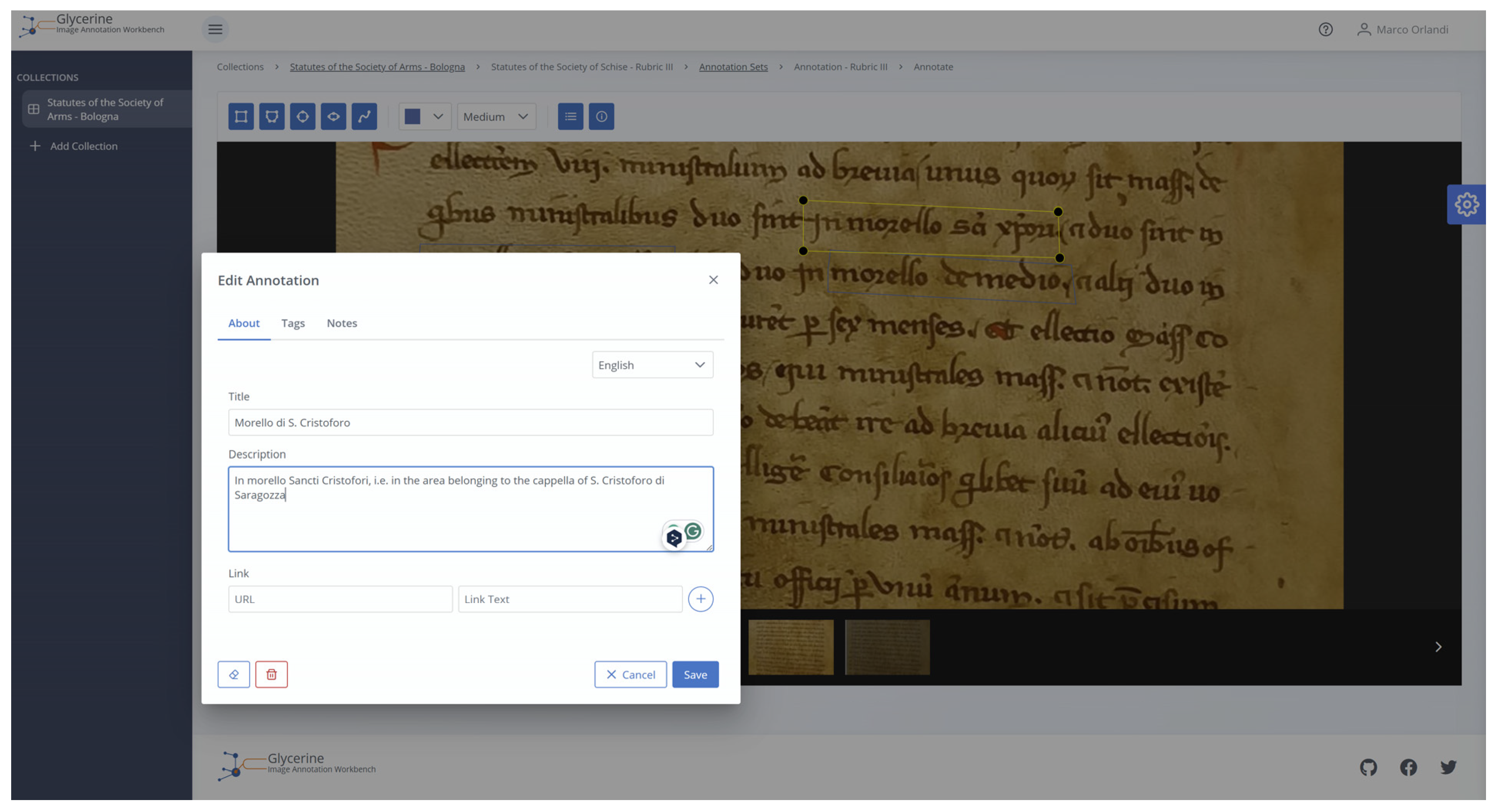1496x812 pixels.
Task: Select the rectangle drawing tool
Action: click(x=241, y=117)
